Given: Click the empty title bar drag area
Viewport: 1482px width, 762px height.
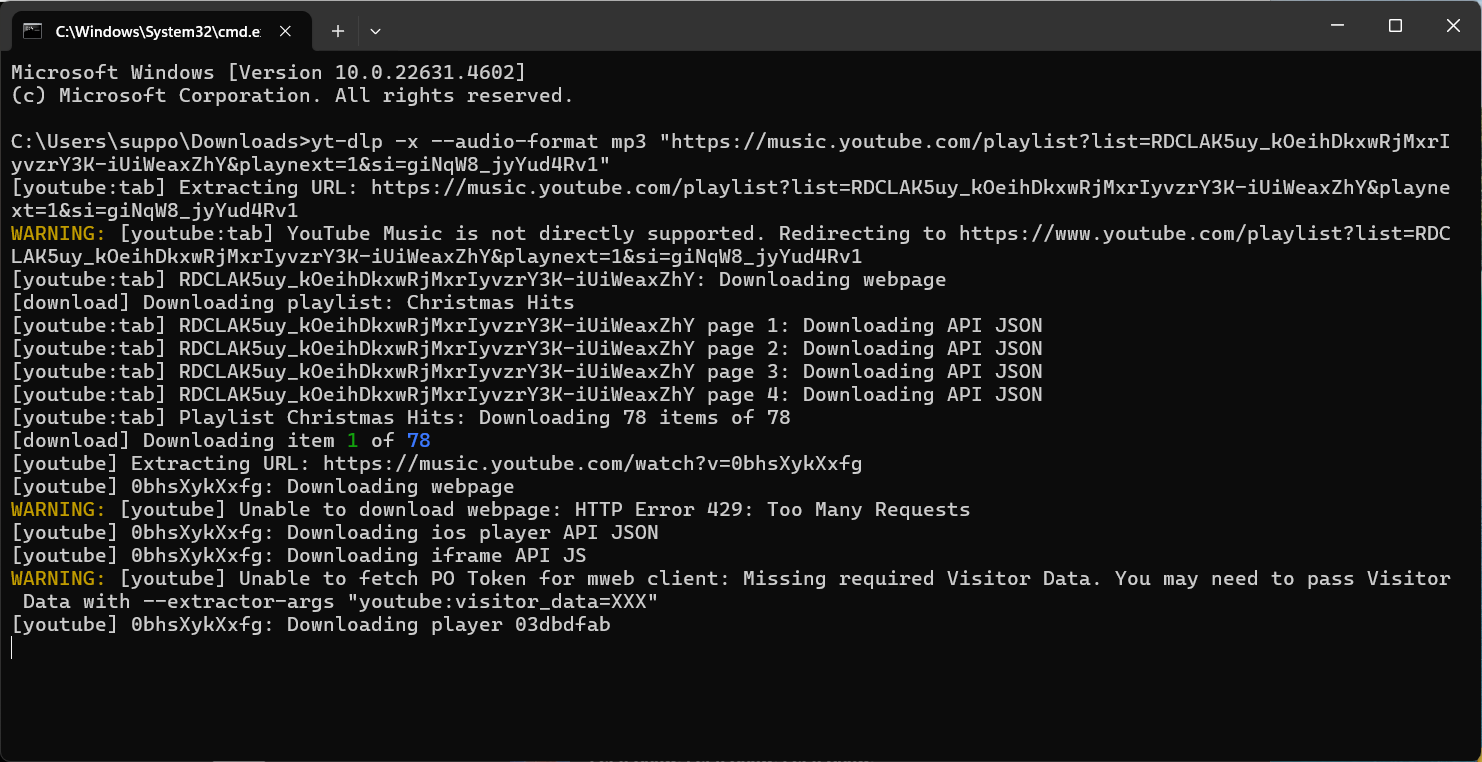Looking at the screenshot, I should [850, 26].
